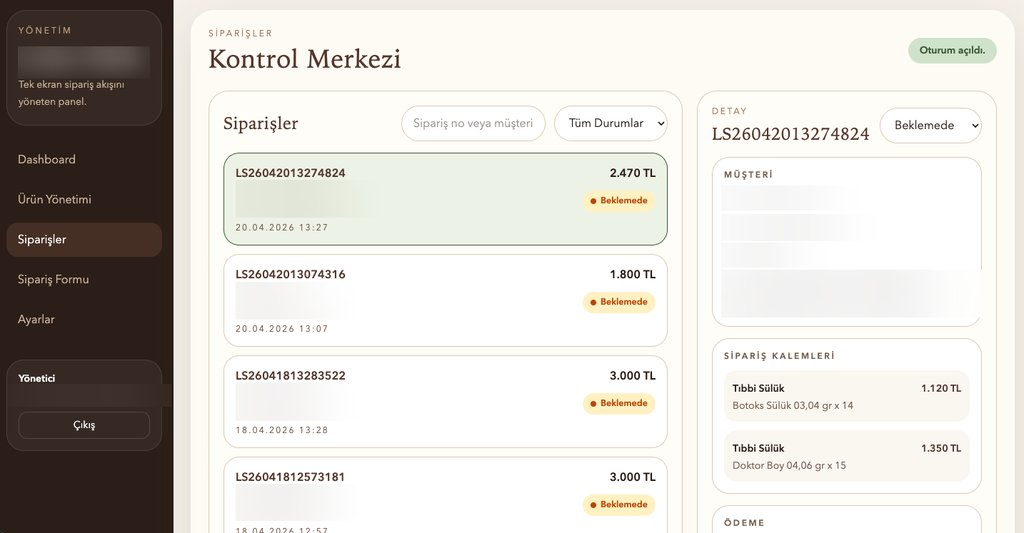This screenshot has width=1024, height=533.
Task: Open the Dashboard sidebar item
Action: click(x=47, y=160)
